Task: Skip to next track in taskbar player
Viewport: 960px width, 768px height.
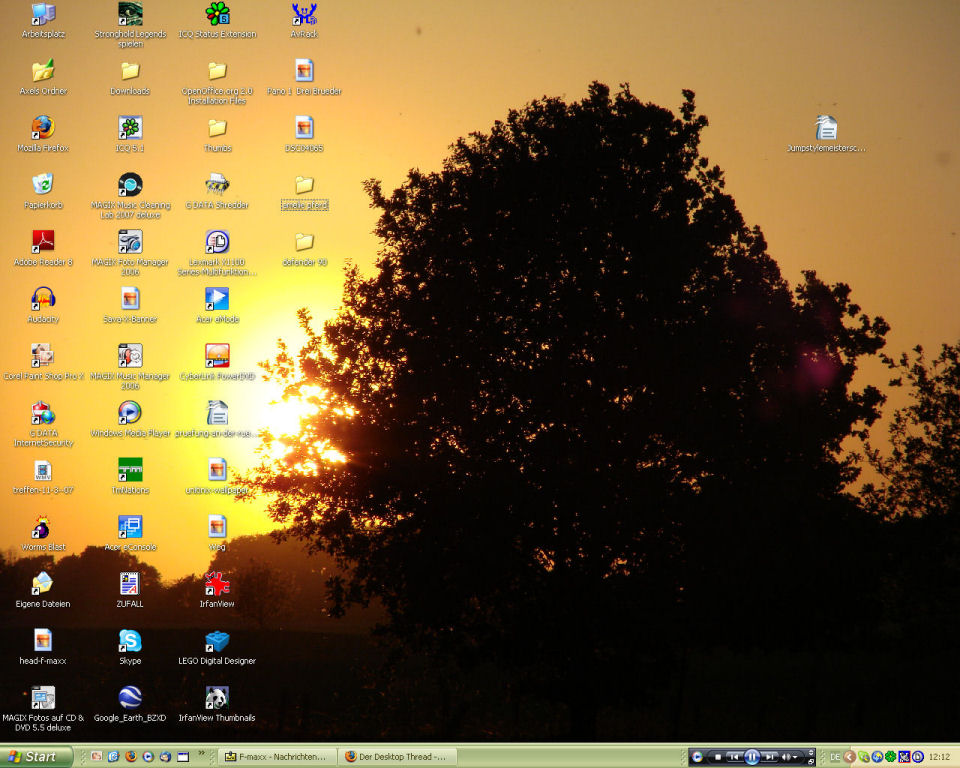Action: (770, 757)
